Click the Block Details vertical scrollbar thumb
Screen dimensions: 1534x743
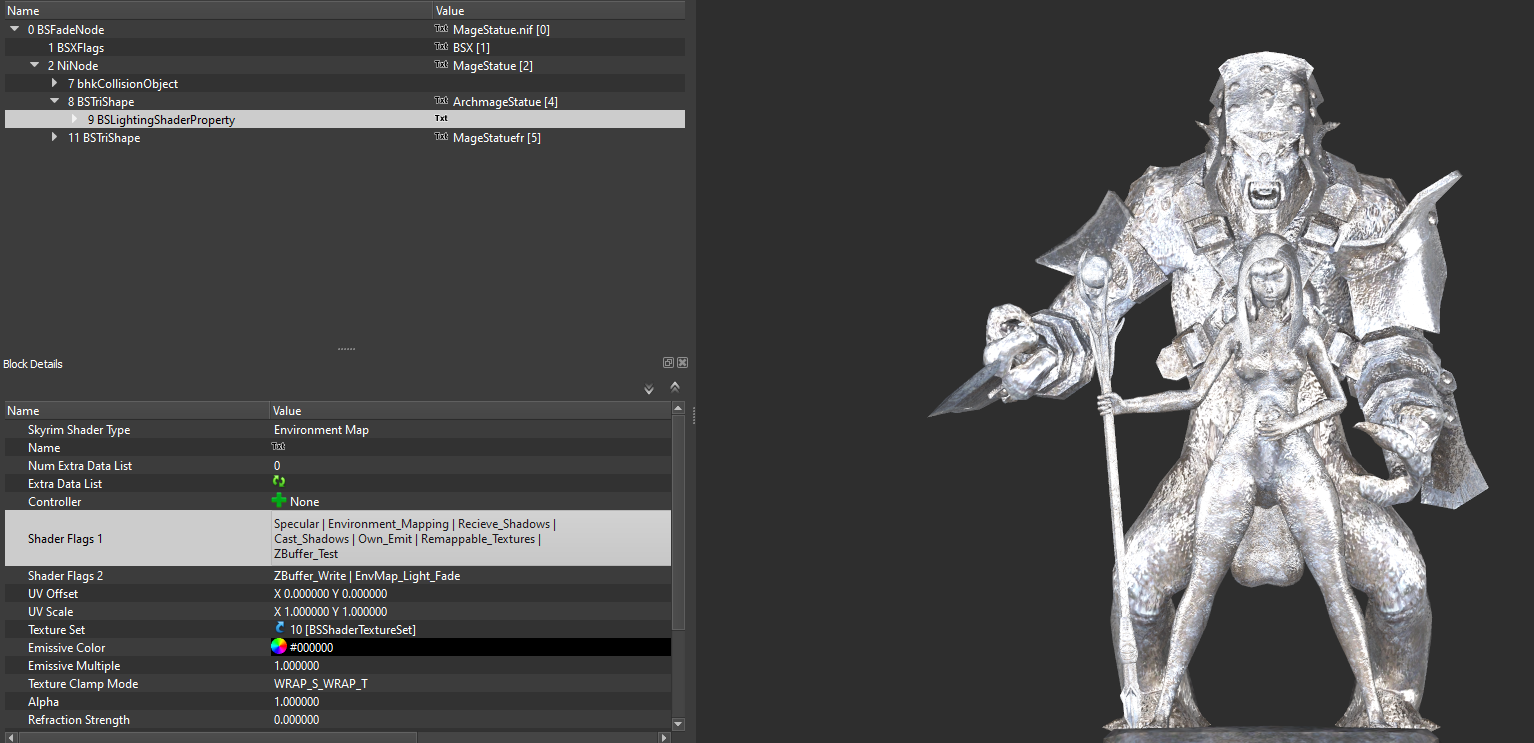[678, 521]
